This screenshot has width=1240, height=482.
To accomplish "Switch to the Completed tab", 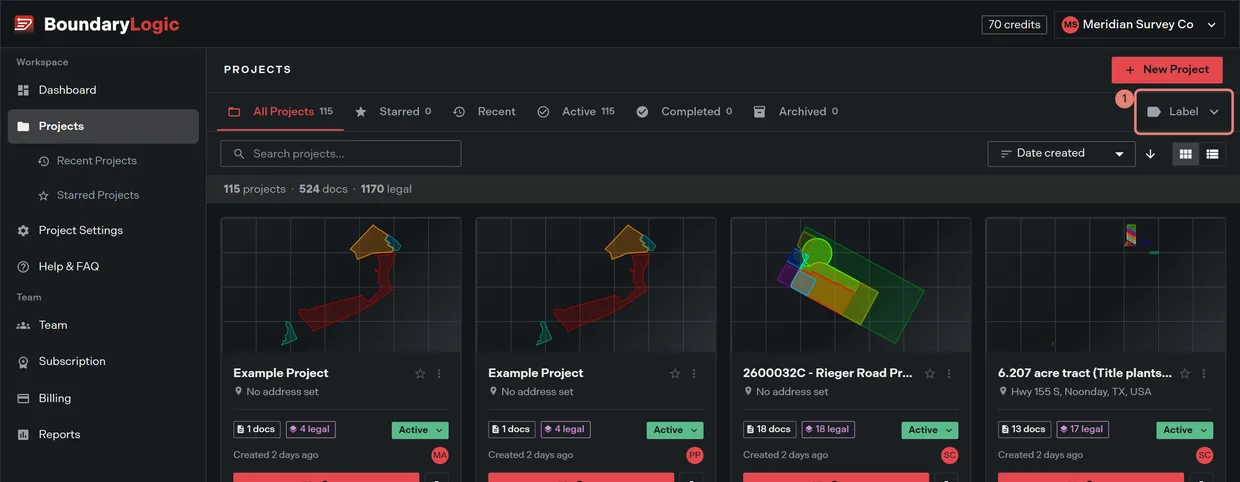I will tap(684, 112).
